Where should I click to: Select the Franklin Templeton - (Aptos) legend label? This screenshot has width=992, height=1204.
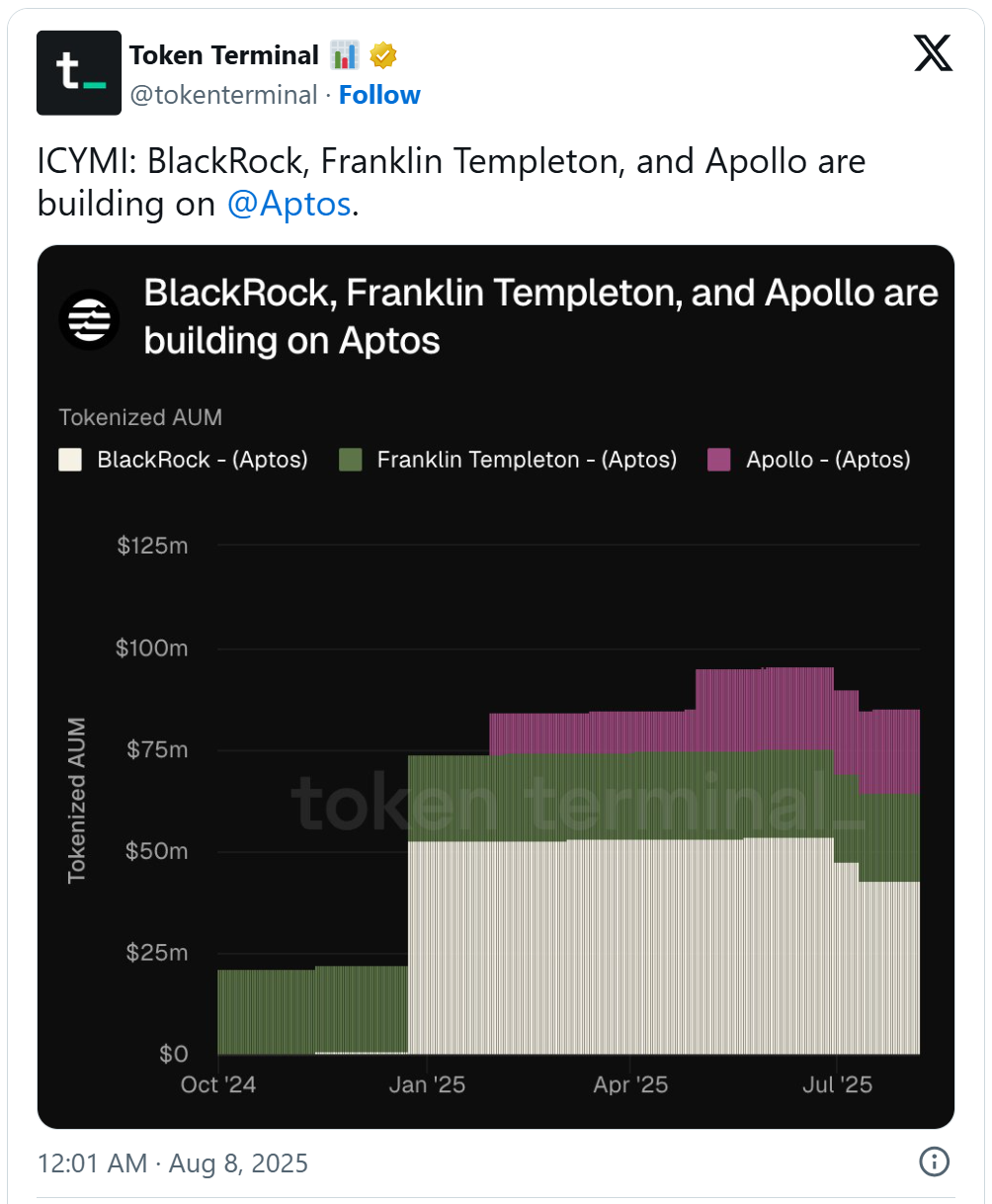pyautogui.click(x=527, y=460)
